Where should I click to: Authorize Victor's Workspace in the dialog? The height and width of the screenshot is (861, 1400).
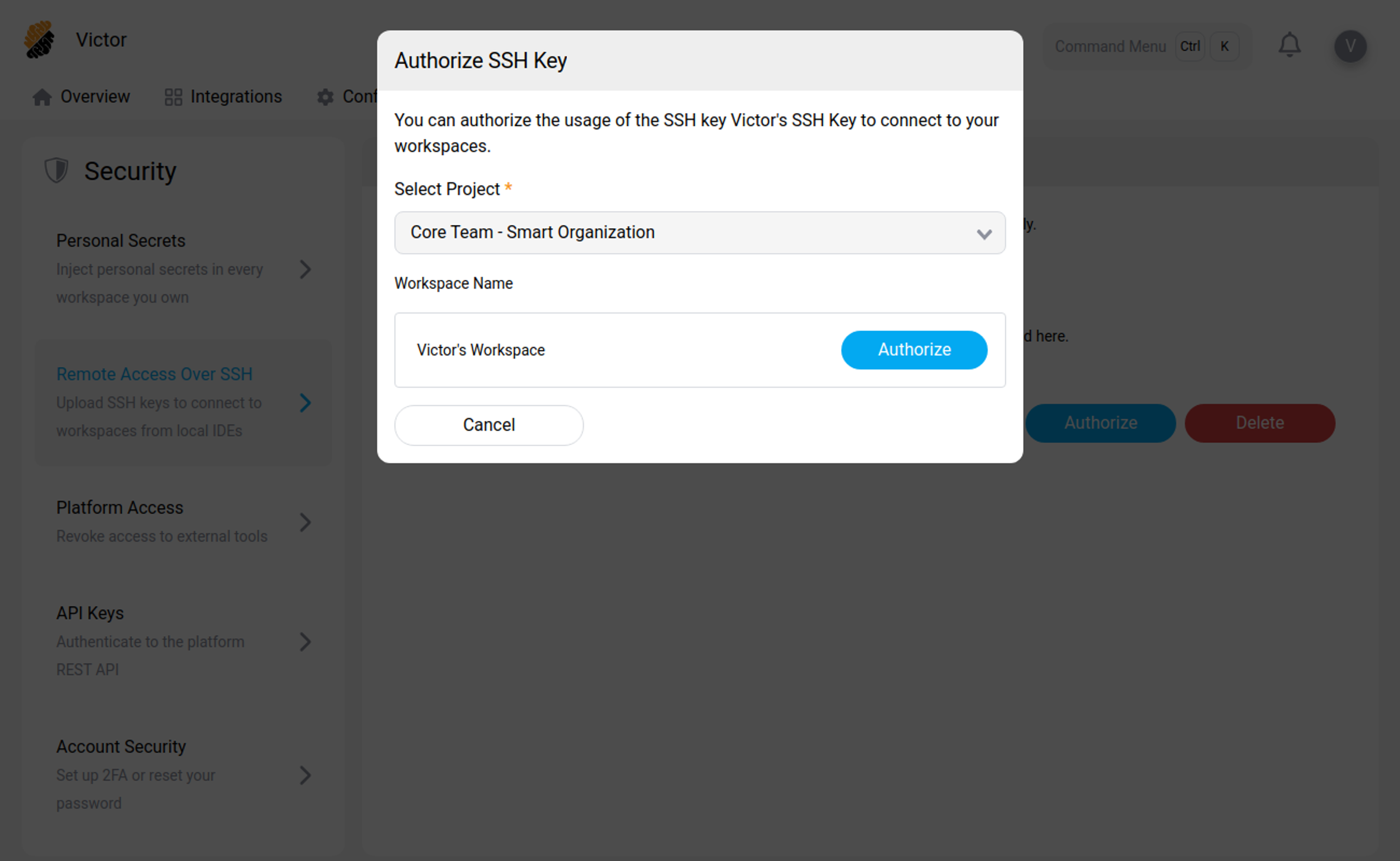coord(913,350)
